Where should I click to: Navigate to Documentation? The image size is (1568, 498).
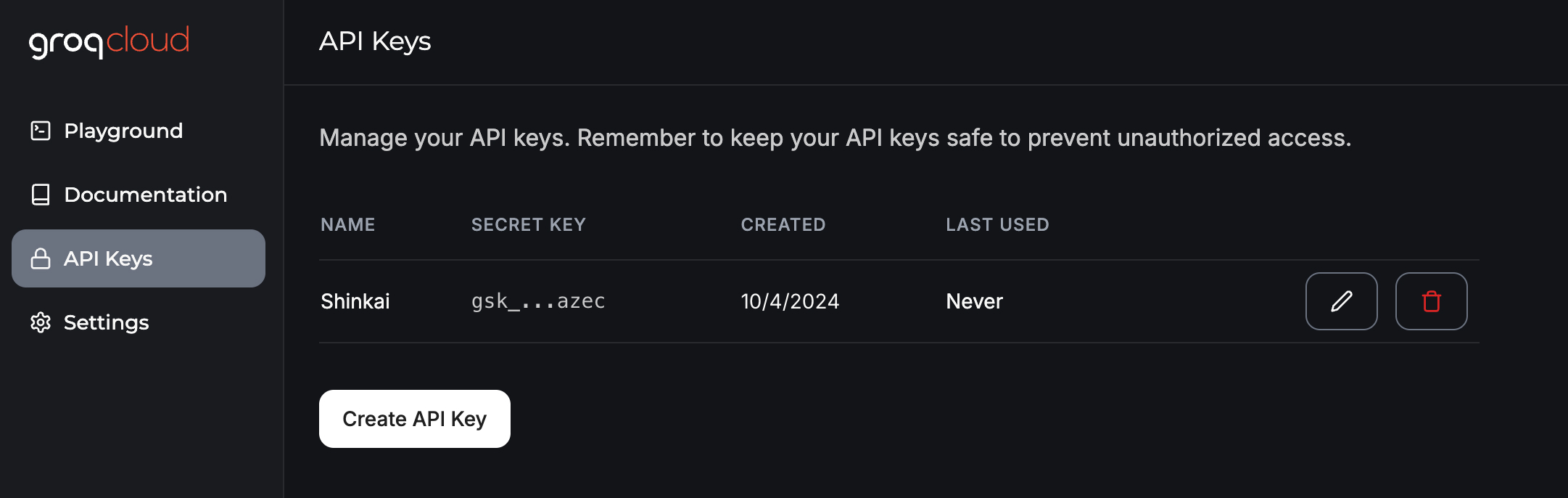pos(145,195)
